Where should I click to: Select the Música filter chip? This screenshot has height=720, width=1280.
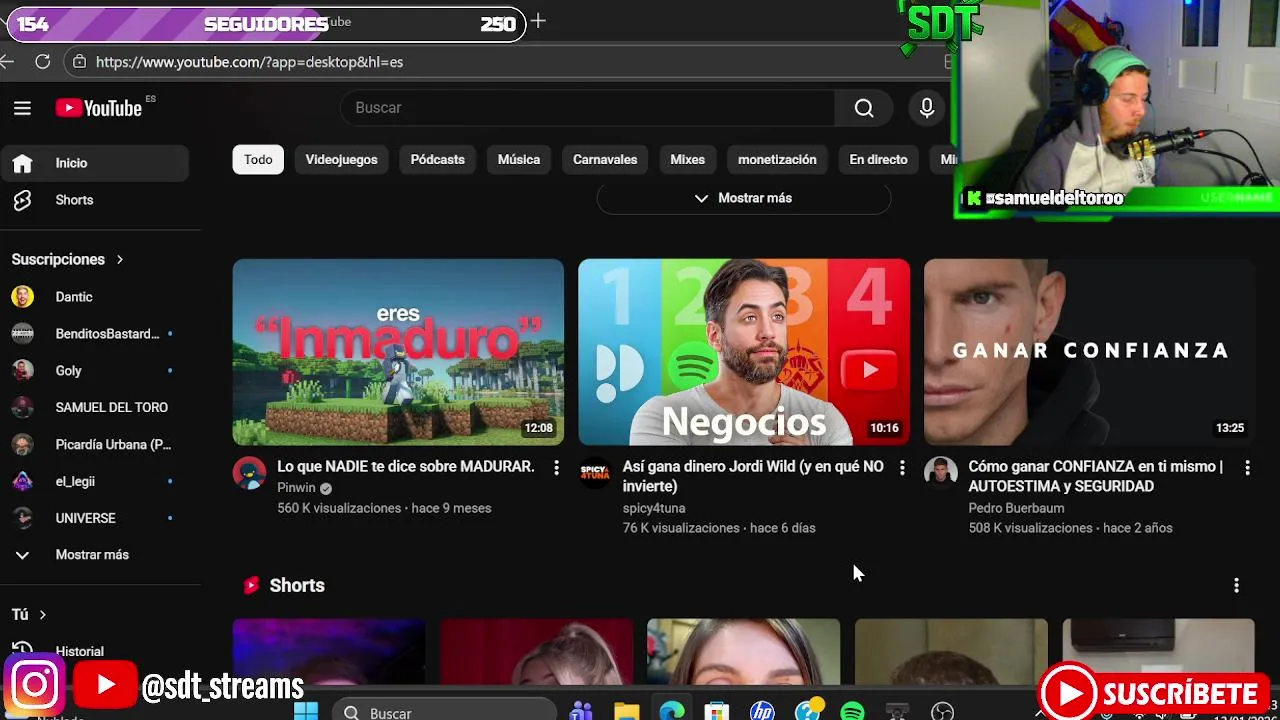(x=519, y=160)
